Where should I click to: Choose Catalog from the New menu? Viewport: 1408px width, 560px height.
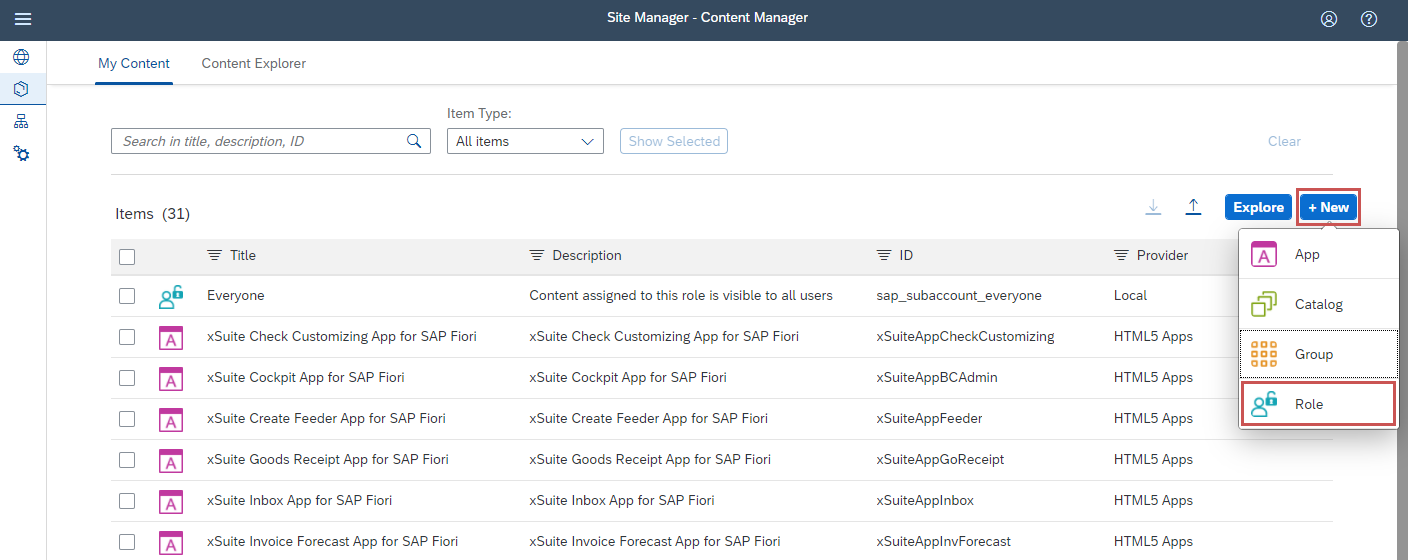click(x=1317, y=304)
